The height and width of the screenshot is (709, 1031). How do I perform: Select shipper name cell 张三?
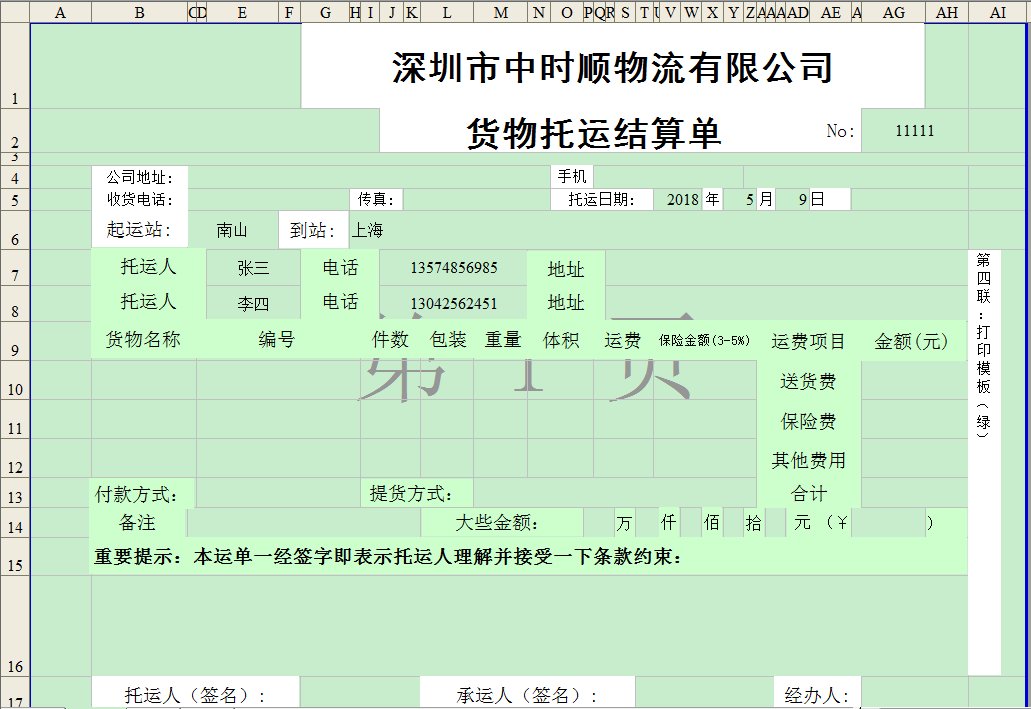pyautogui.click(x=252, y=267)
